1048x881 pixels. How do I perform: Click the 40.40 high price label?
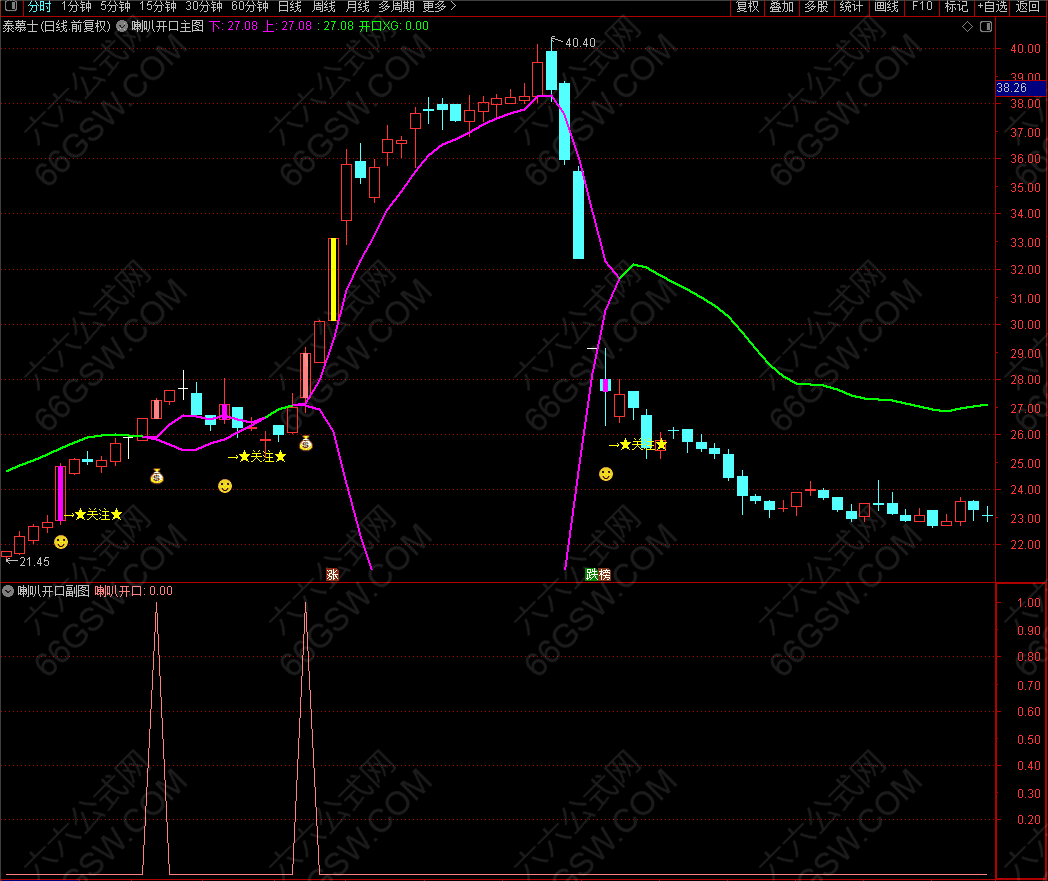580,43
